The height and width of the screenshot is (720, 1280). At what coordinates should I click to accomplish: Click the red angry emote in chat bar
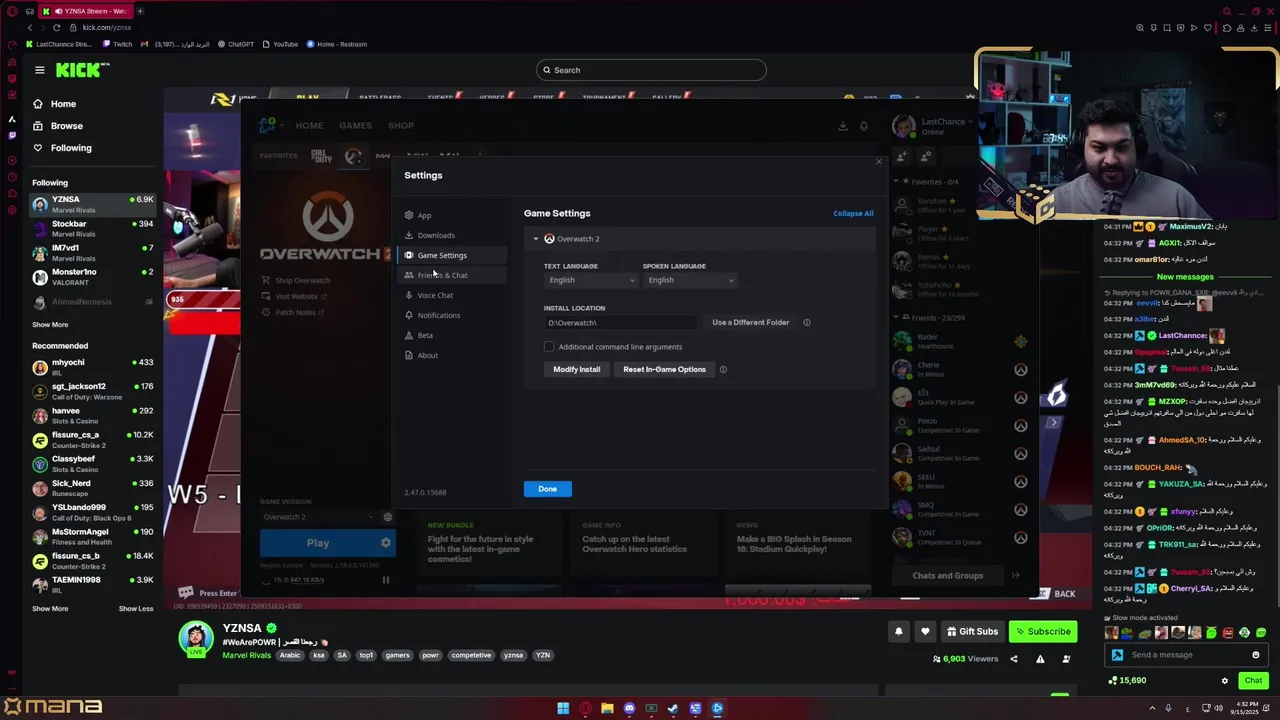coord(1228,633)
